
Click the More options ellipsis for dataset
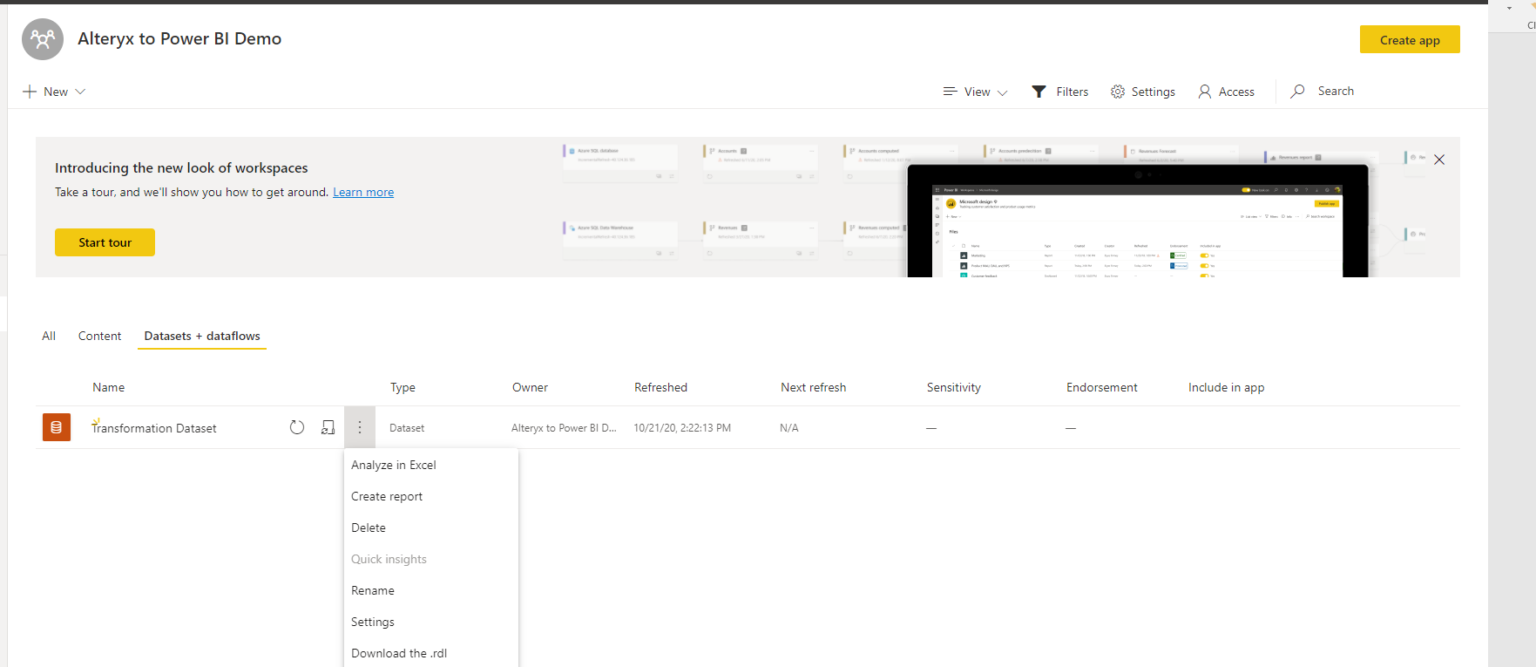359,428
